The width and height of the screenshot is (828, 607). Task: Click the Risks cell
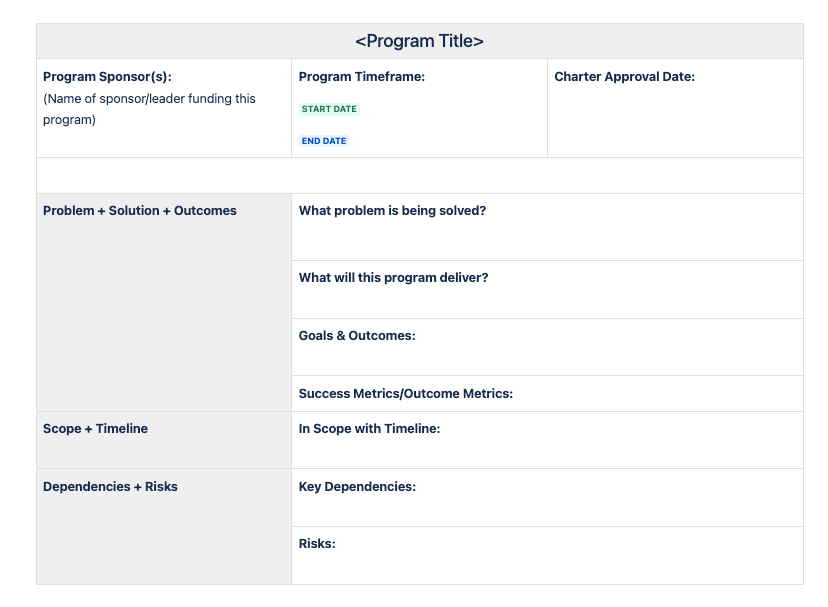(547, 555)
